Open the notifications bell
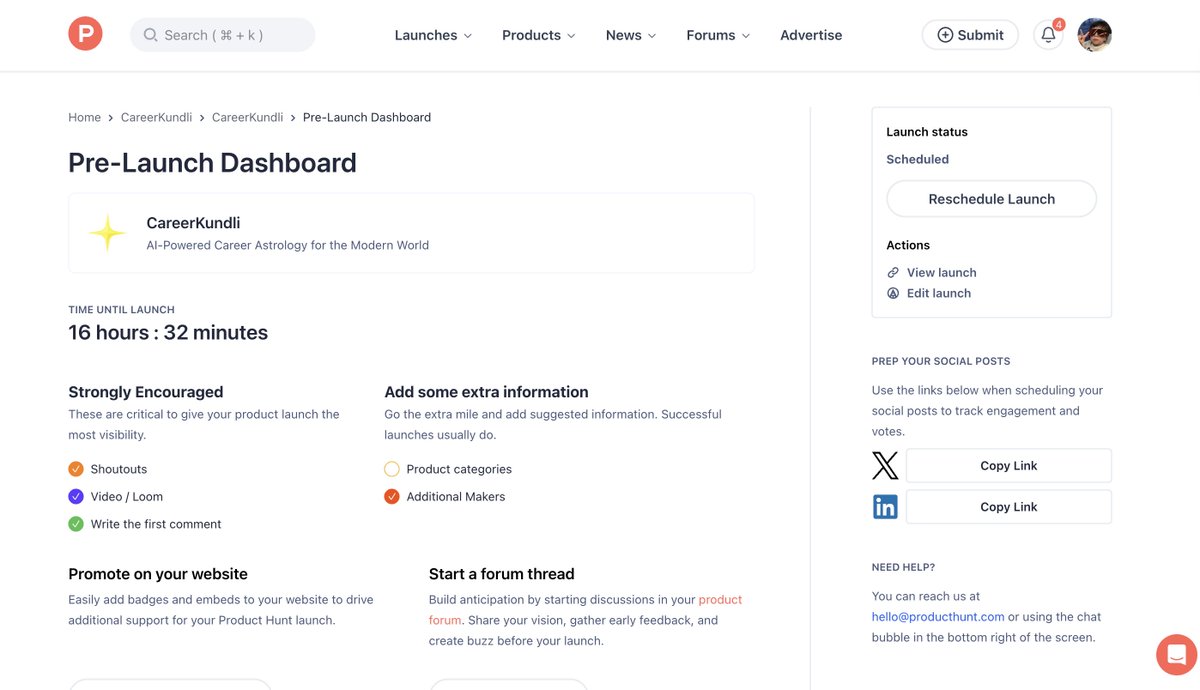 coord(1048,35)
